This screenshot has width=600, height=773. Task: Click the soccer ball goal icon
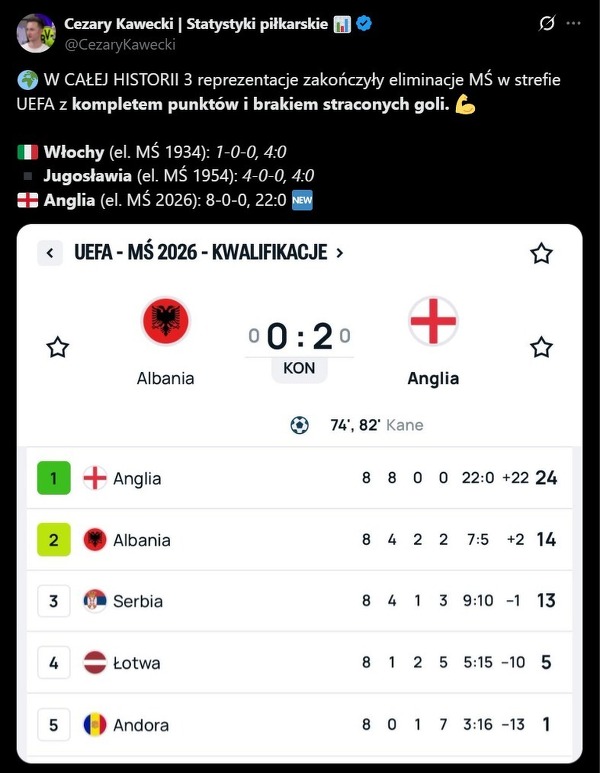pyautogui.click(x=299, y=425)
